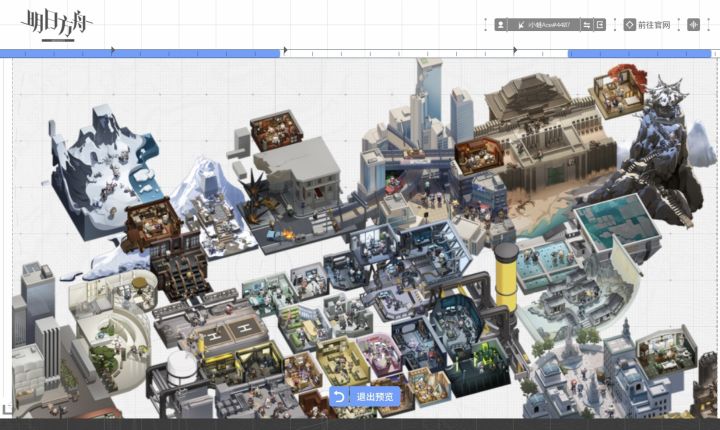Open the 前往官网 link
This screenshot has width=720, height=430.
[x=653, y=25]
